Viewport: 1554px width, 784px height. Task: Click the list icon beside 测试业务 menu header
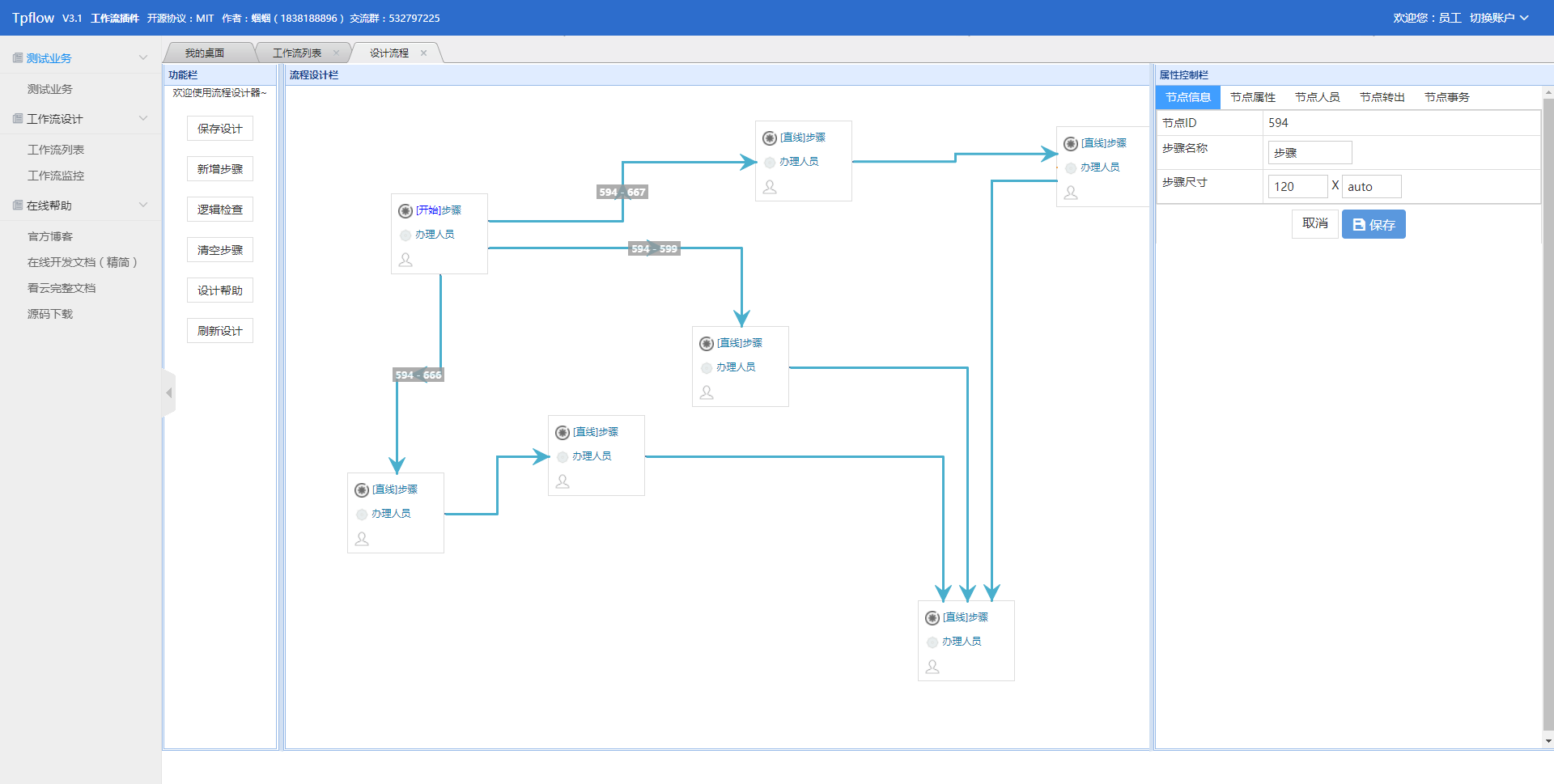18,58
